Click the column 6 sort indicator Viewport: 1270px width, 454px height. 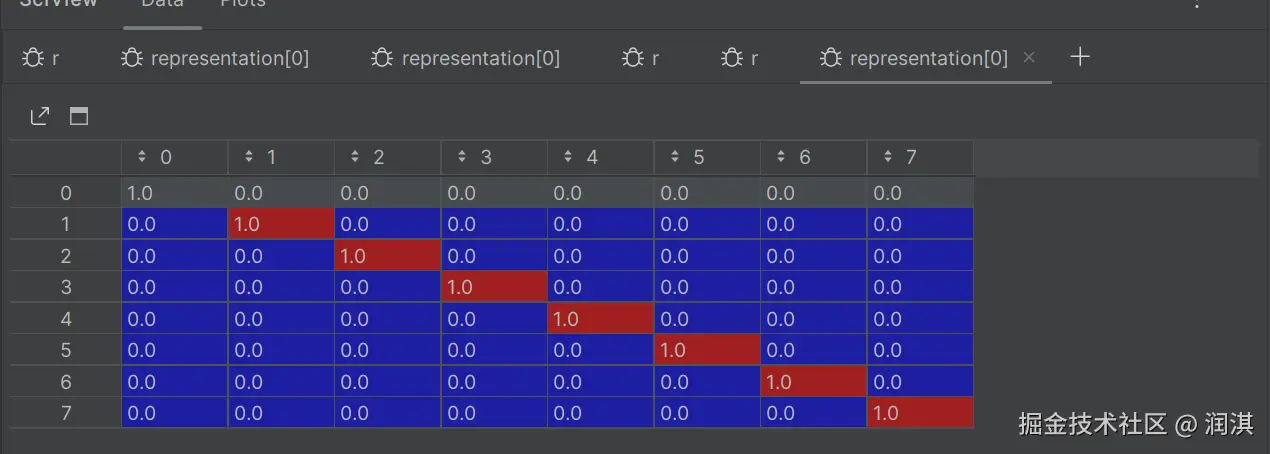pyautogui.click(x=781, y=157)
